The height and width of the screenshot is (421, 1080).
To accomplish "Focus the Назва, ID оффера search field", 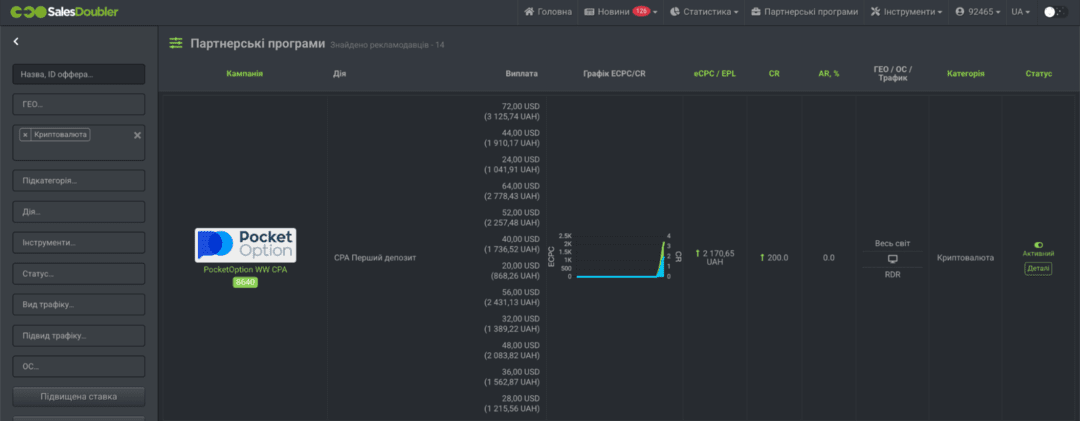I will (x=79, y=74).
